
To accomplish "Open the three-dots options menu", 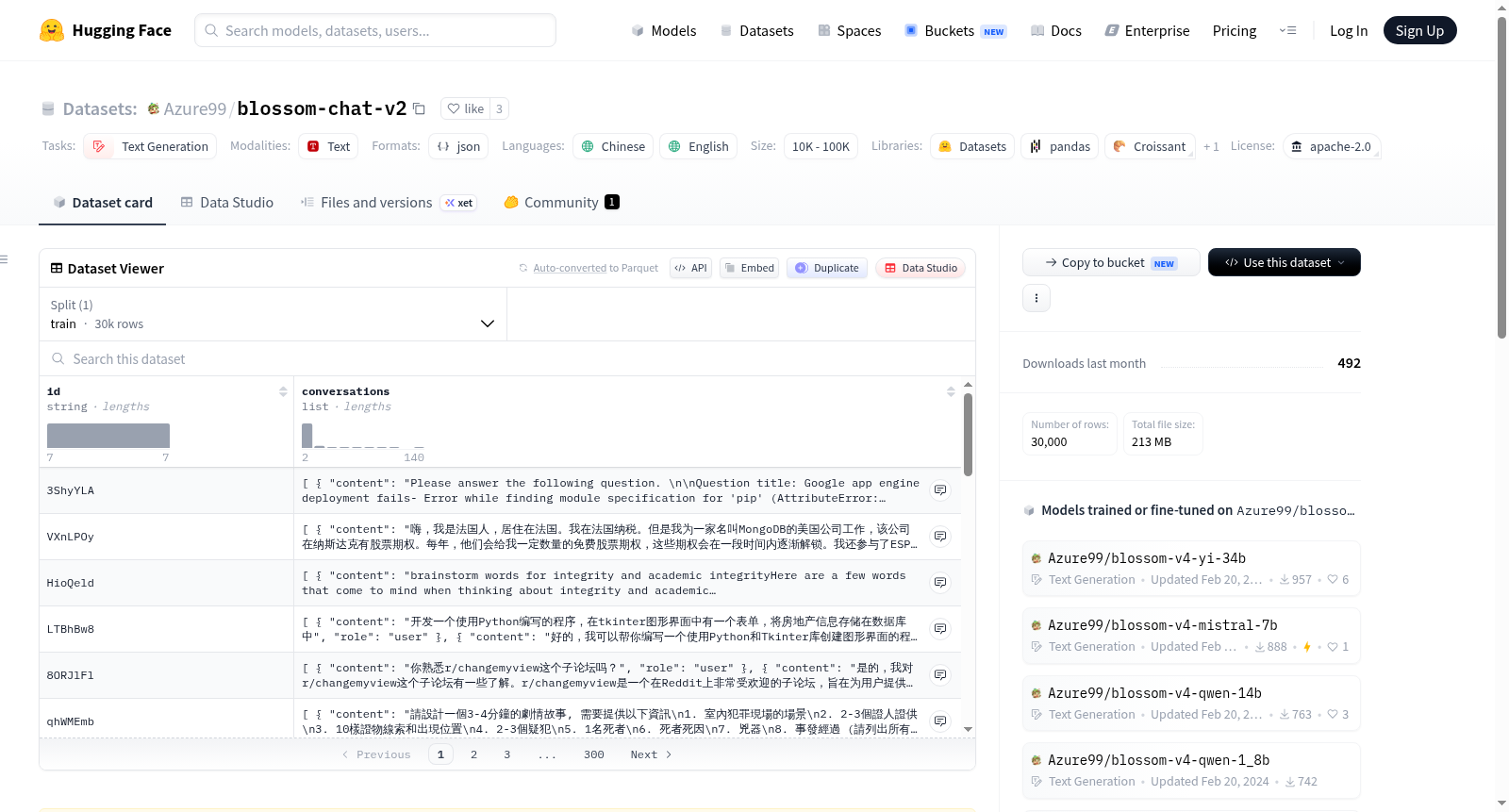I will (1036, 298).
